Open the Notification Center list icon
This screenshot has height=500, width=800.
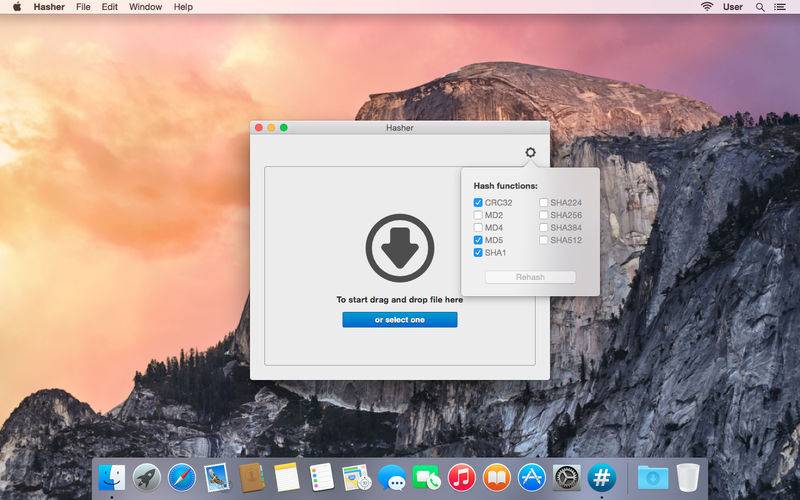(783, 7)
